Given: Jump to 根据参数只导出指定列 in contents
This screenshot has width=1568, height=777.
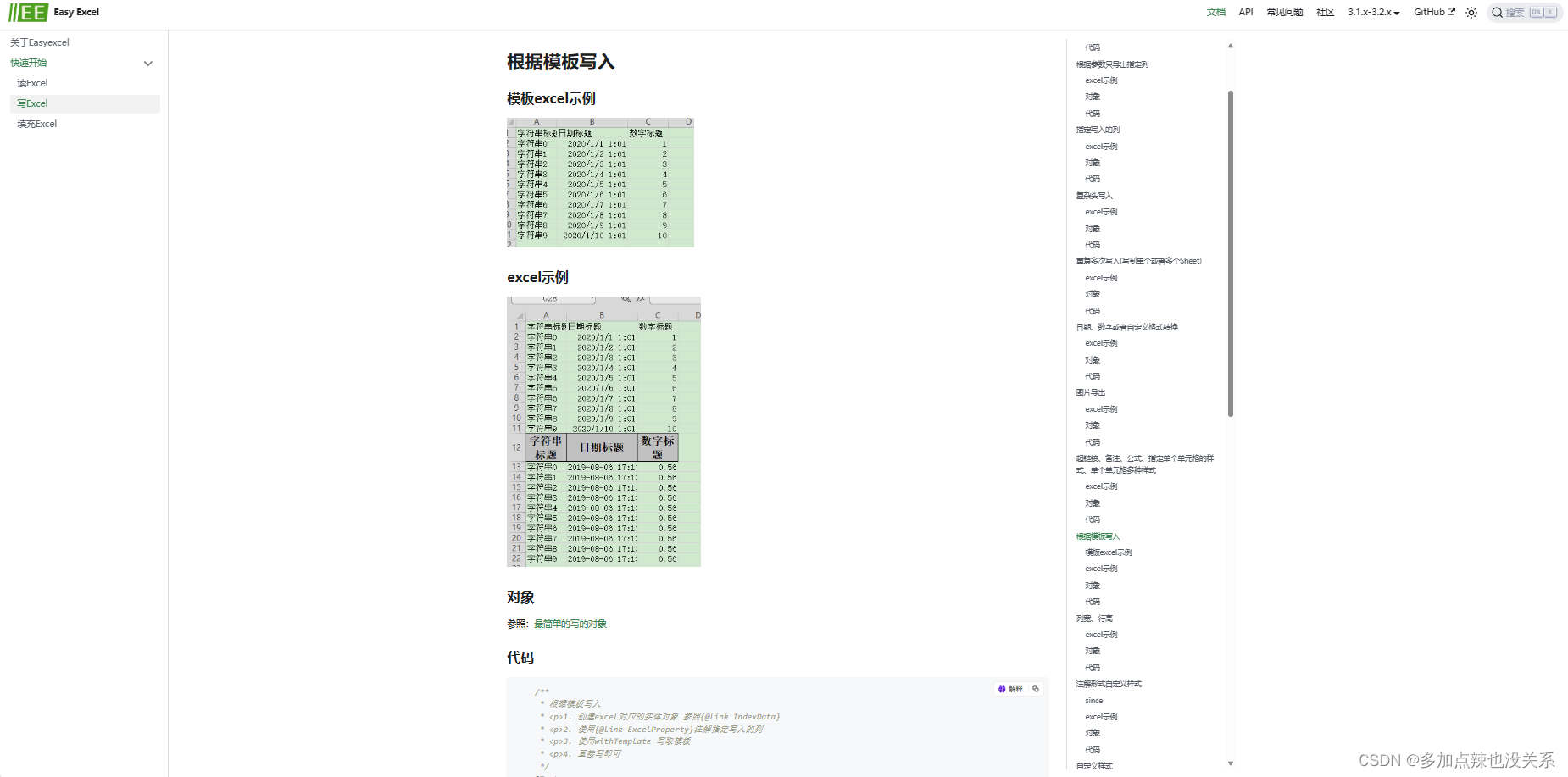Looking at the screenshot, I should (1113, 64).
